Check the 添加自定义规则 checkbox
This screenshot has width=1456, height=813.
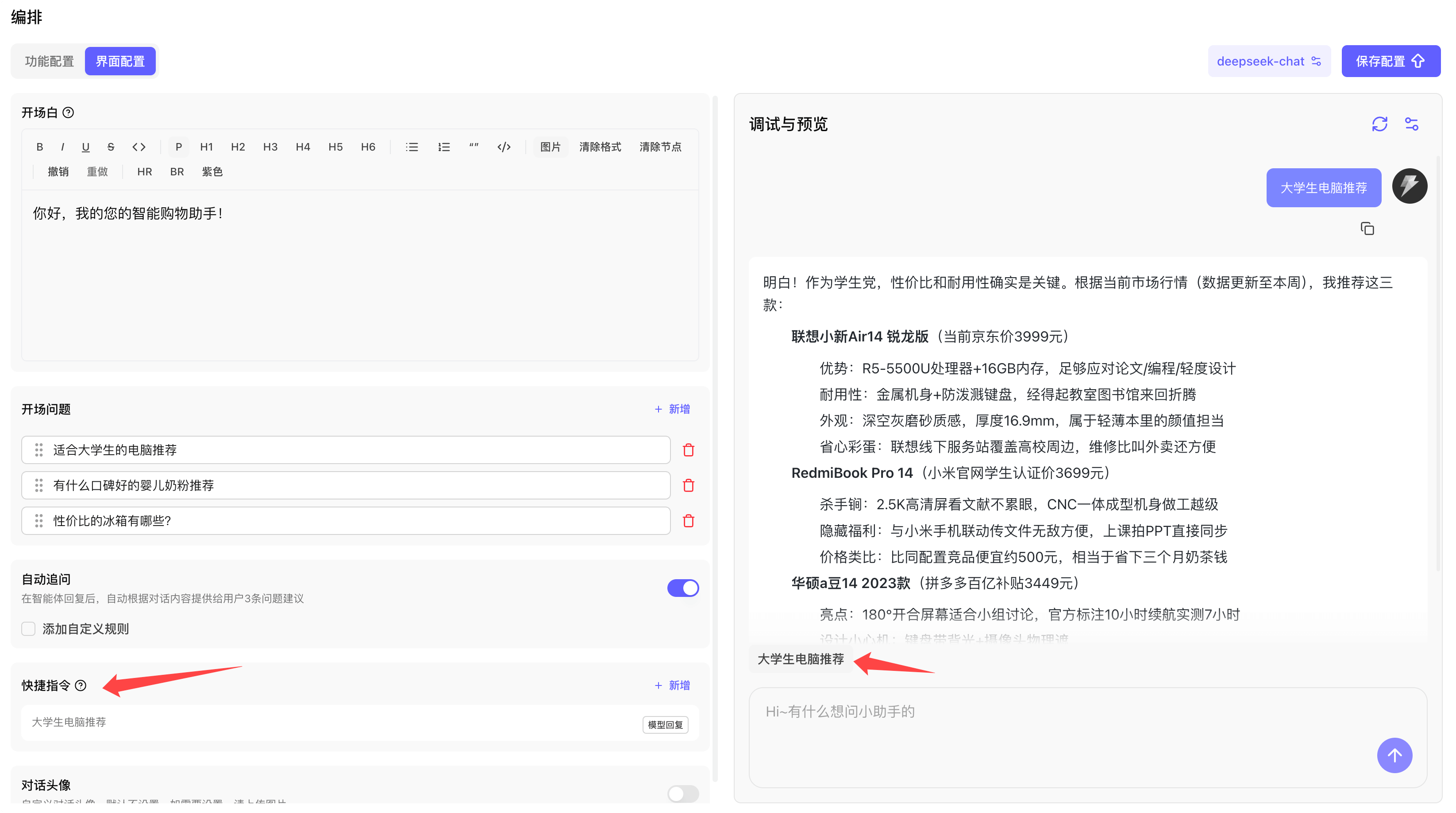(28, 629)
